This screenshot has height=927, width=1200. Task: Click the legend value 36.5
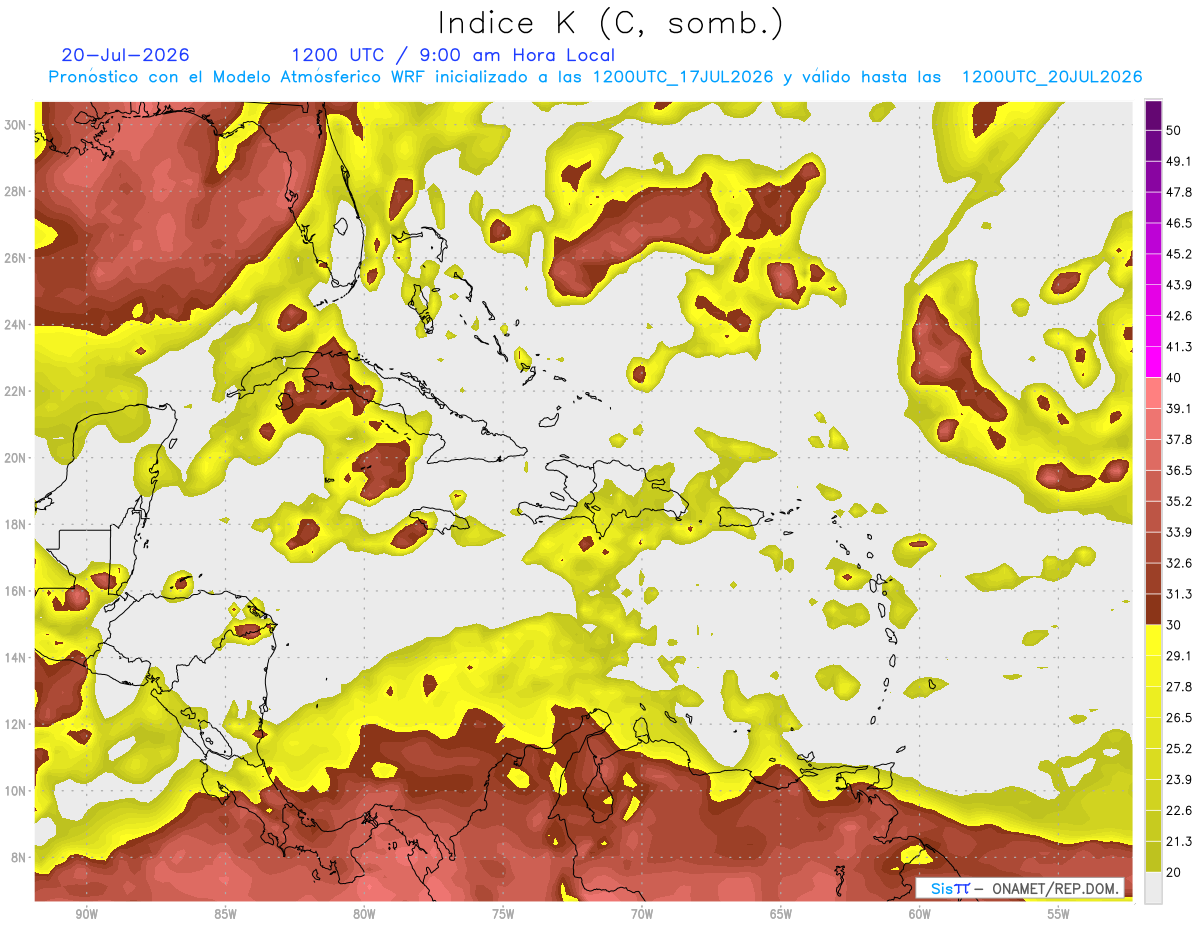point(1178,470)
